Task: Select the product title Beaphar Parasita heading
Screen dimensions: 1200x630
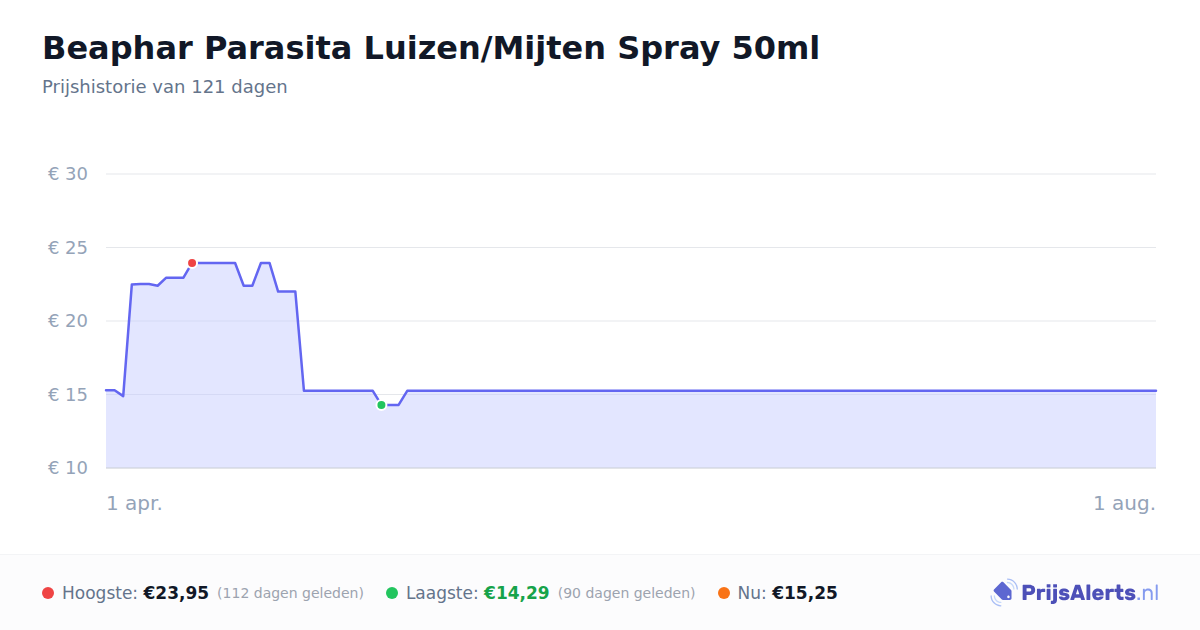Action: tap(431, 48)
